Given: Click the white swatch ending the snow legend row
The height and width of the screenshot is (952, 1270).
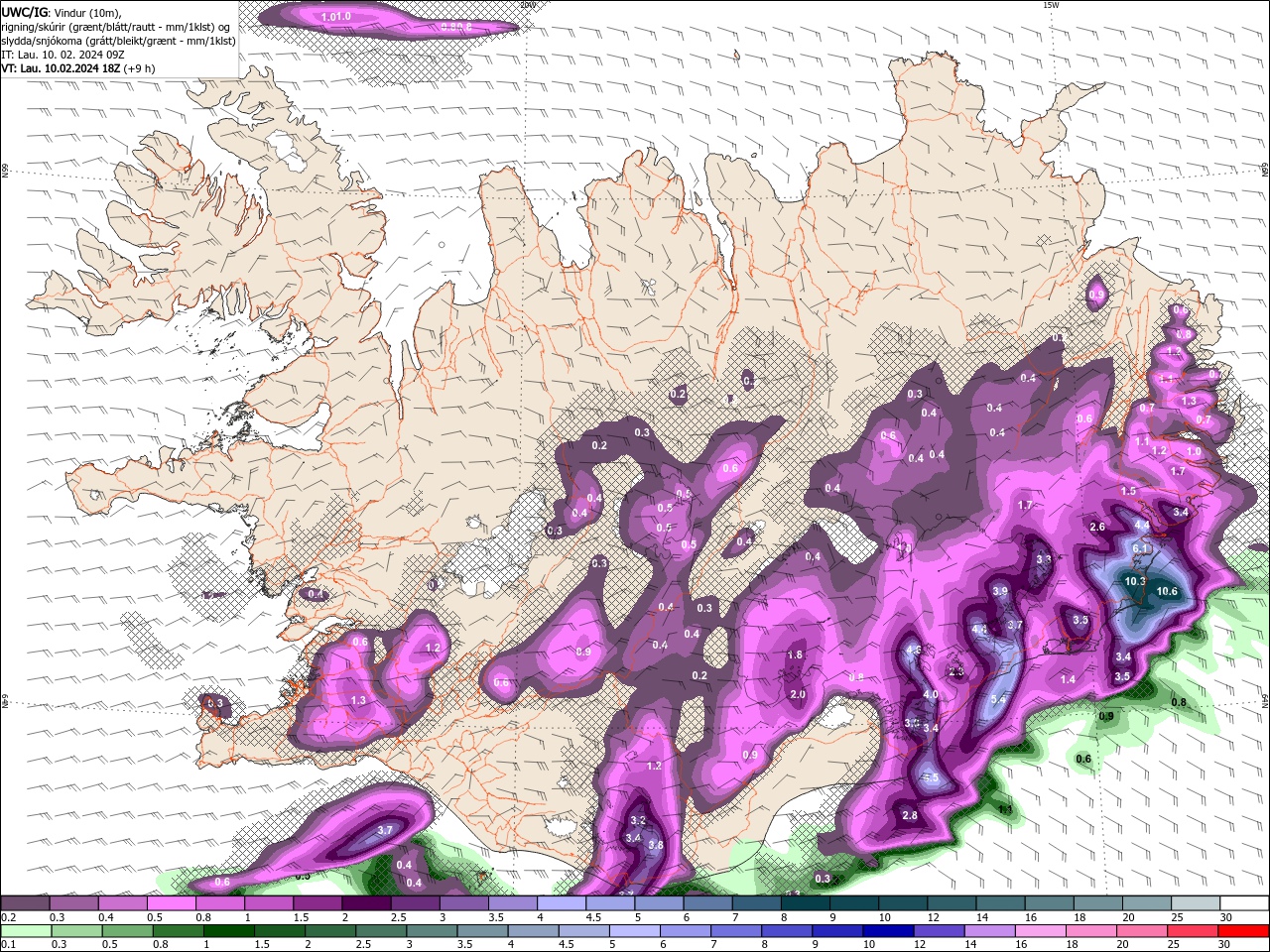Looking at the screenshot, I should pos(1243,902).
